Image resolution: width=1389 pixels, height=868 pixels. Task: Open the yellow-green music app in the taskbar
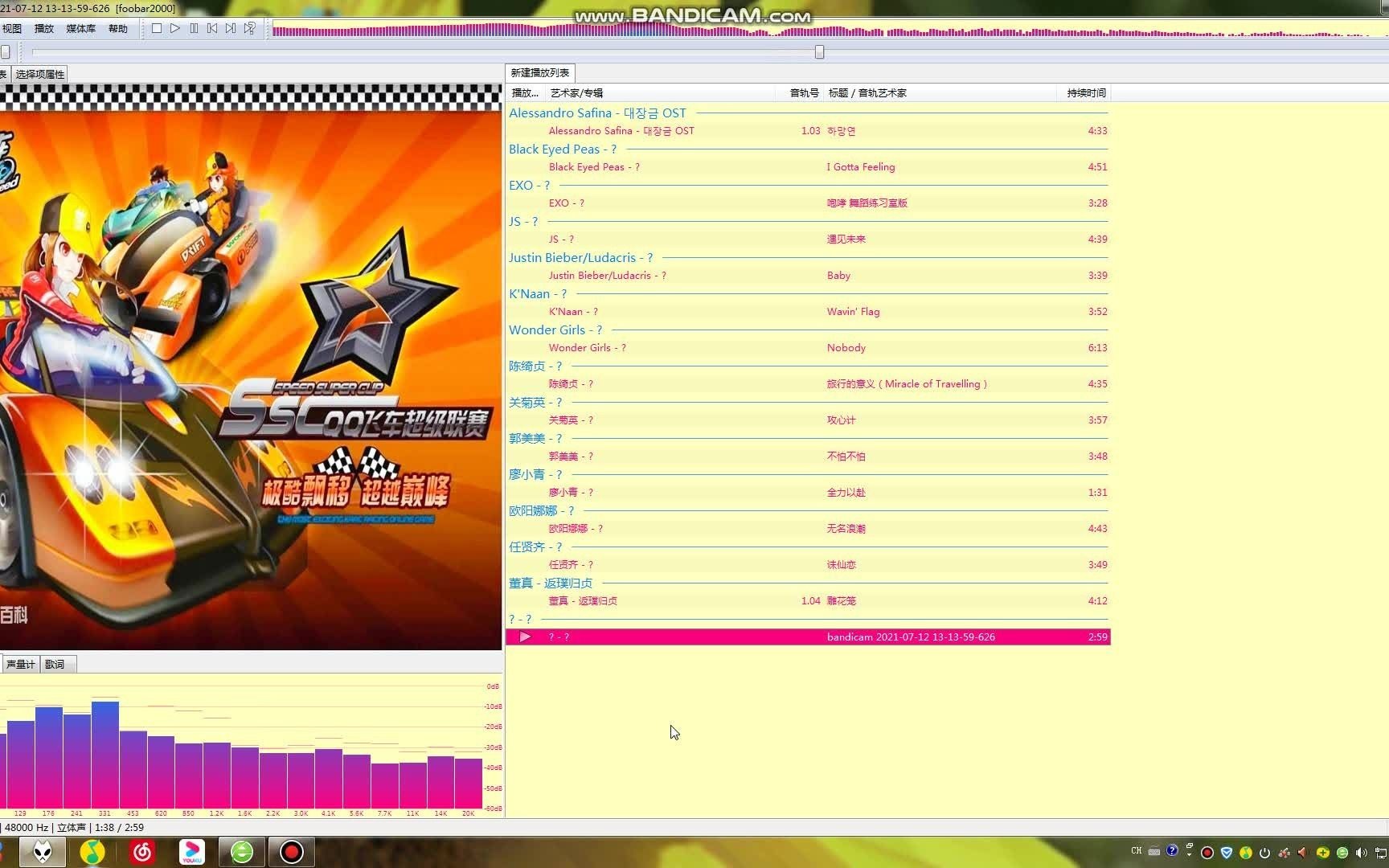92,852
